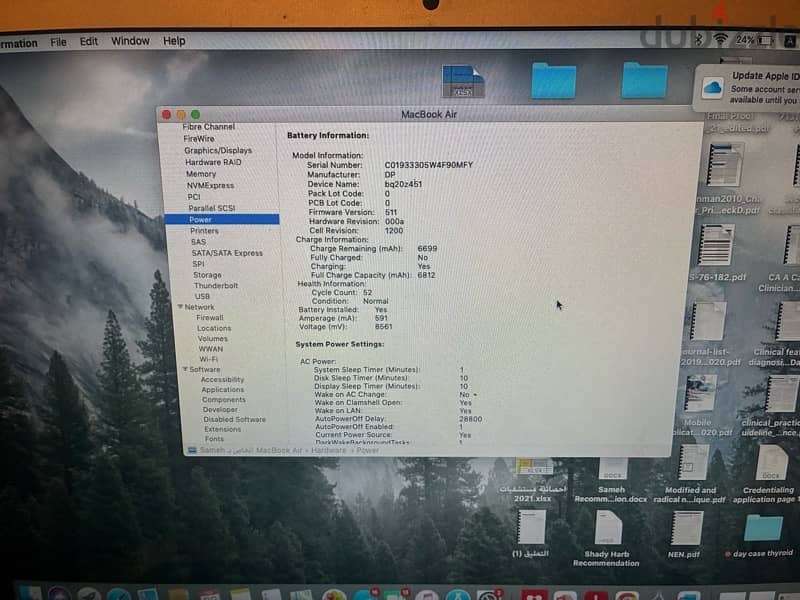Open the XLSX file icon on desktop top
The image size is (800, 600).
[x=463, y=81]
